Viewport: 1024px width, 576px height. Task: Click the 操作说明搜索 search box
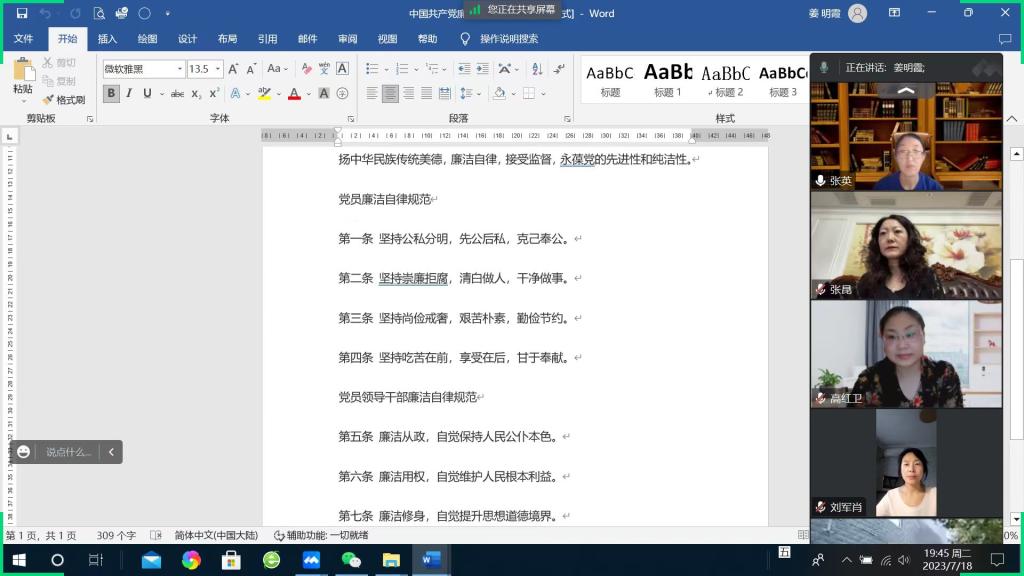[x=508, y=39]
